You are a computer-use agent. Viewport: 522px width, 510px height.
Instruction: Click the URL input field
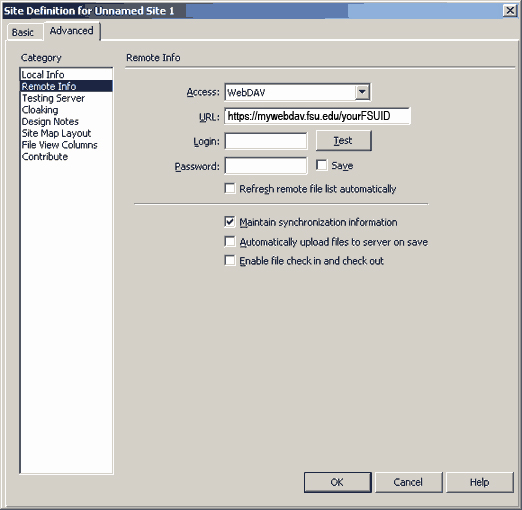coord(317,116)
